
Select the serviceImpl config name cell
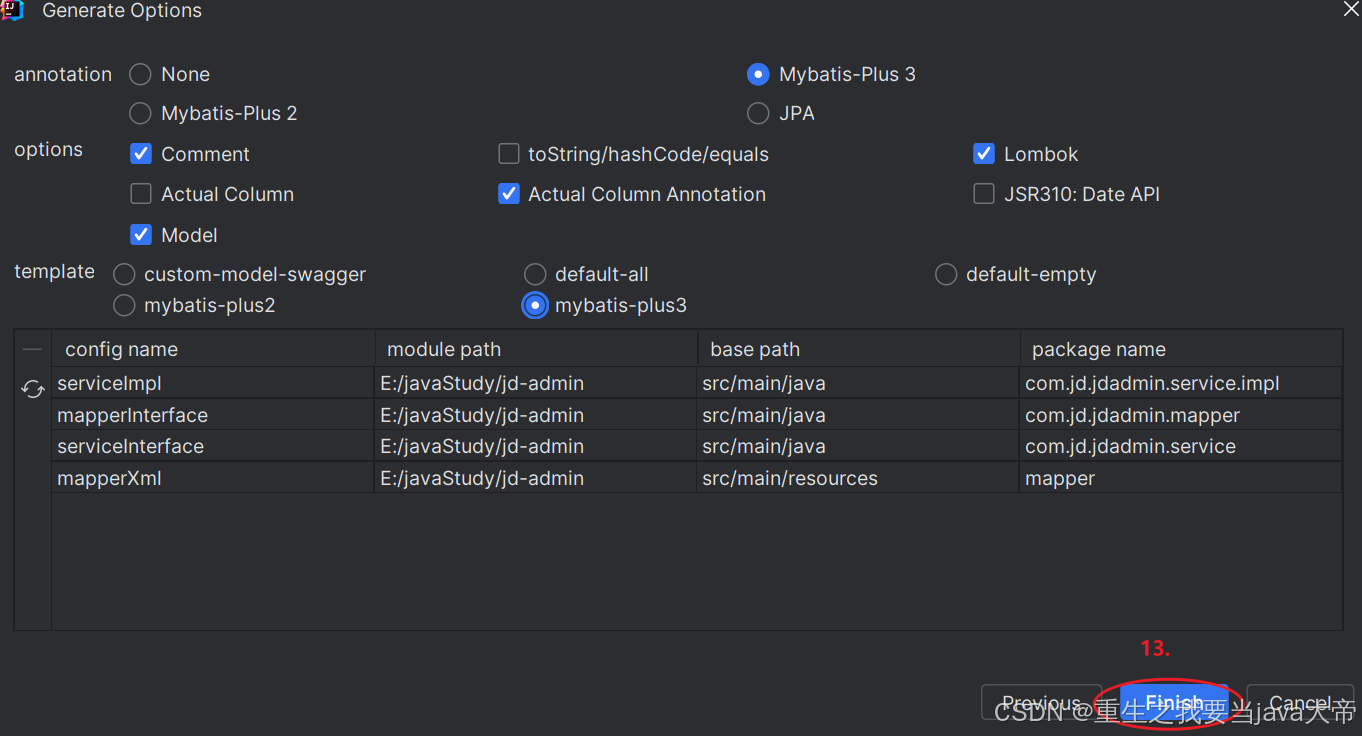click(213, 383)
